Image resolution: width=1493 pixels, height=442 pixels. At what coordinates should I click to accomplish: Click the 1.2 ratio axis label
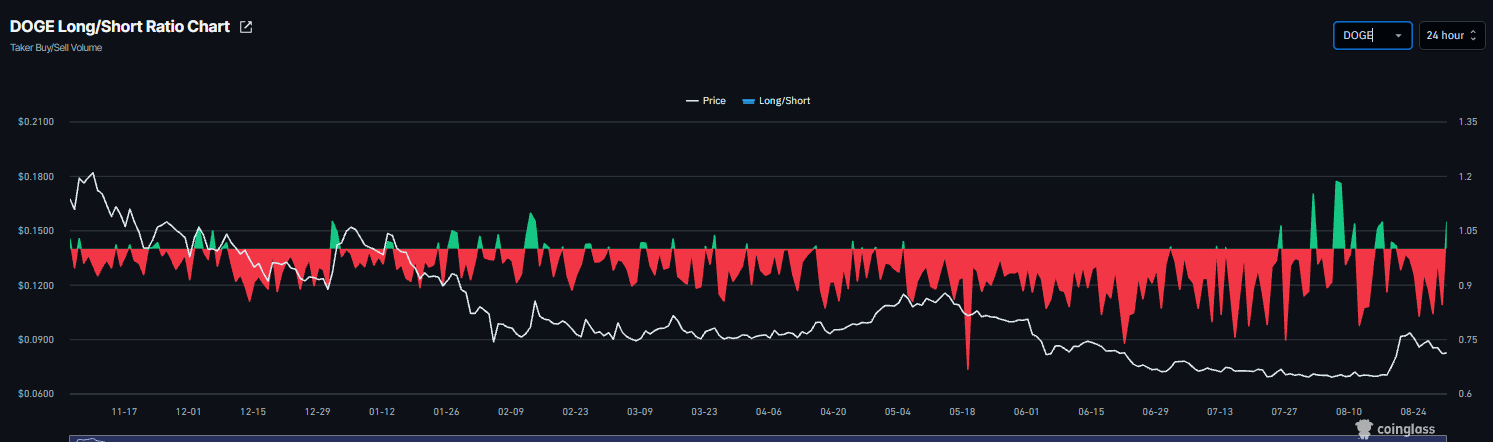1466,177
